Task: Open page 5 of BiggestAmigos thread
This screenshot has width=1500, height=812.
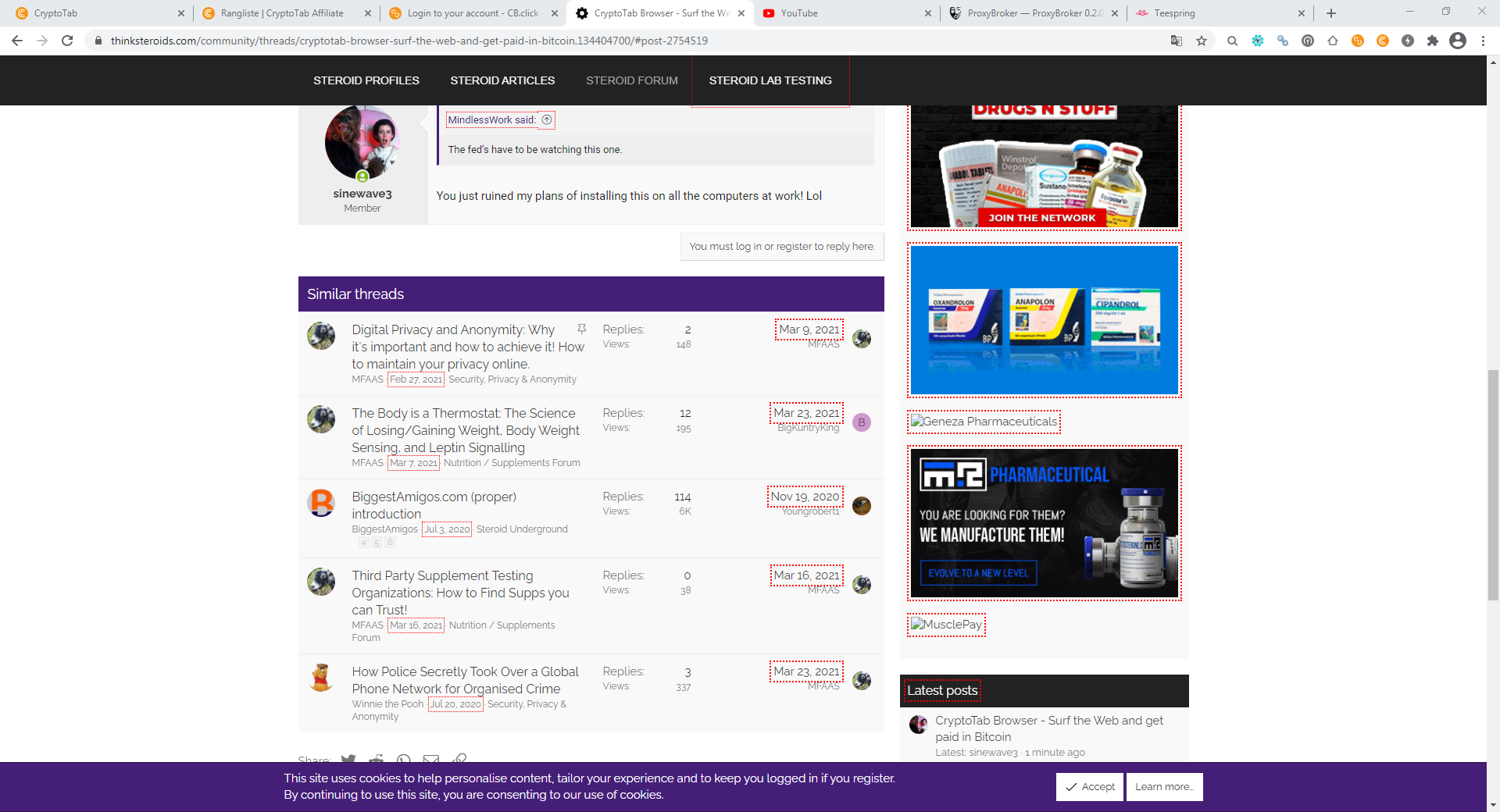Action: [x=377, y=541]
